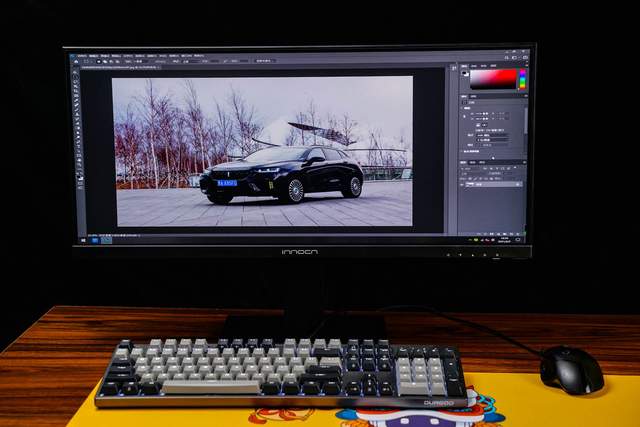Create a new layer icon
This screenshot has width=640, height=427.
(512, 234)
